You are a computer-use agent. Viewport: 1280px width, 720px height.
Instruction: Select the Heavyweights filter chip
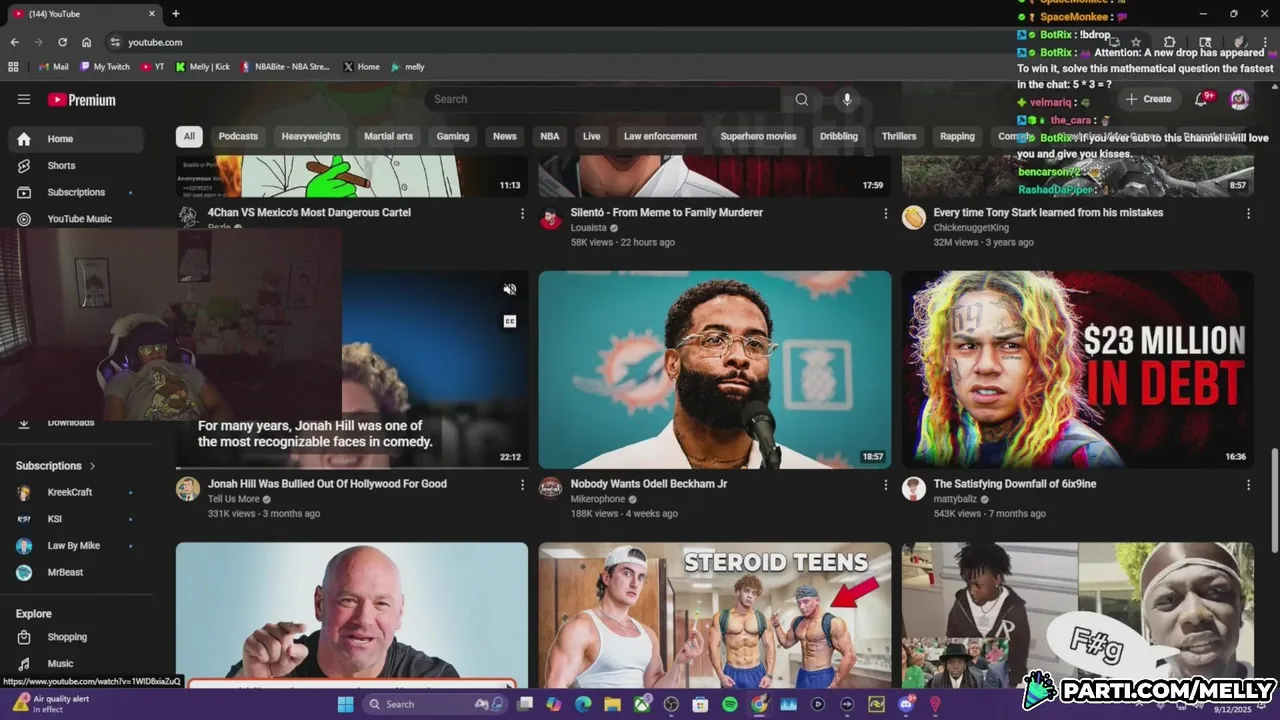(x=311, y=136)
